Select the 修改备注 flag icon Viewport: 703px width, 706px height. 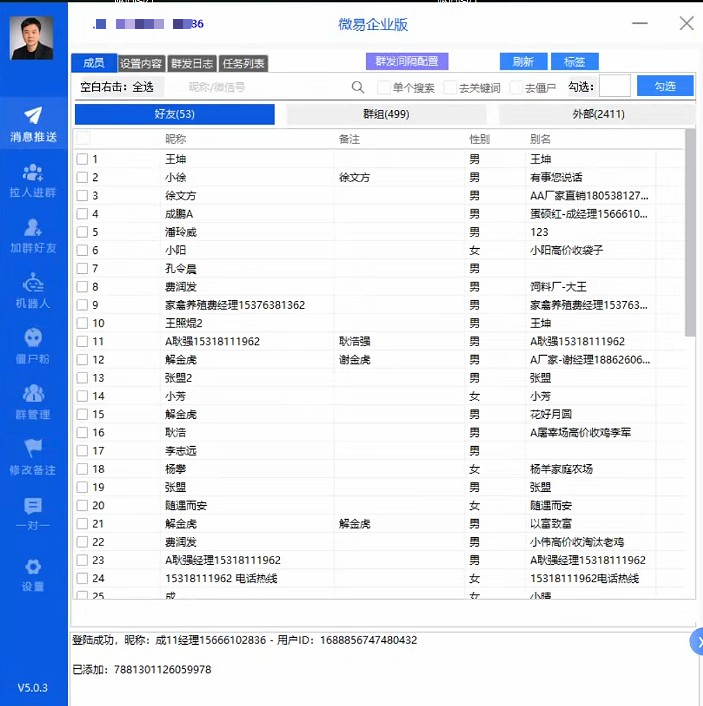[x=33, y=448]
